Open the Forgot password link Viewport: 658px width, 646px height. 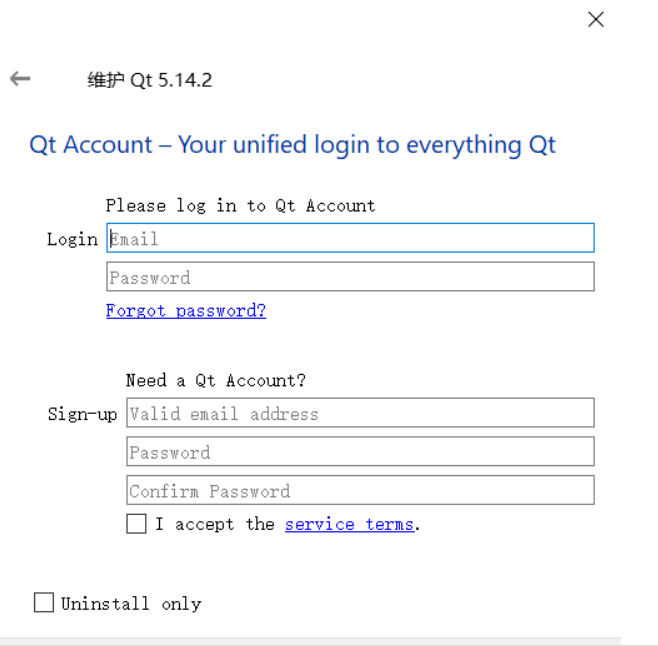click(186, 311)
